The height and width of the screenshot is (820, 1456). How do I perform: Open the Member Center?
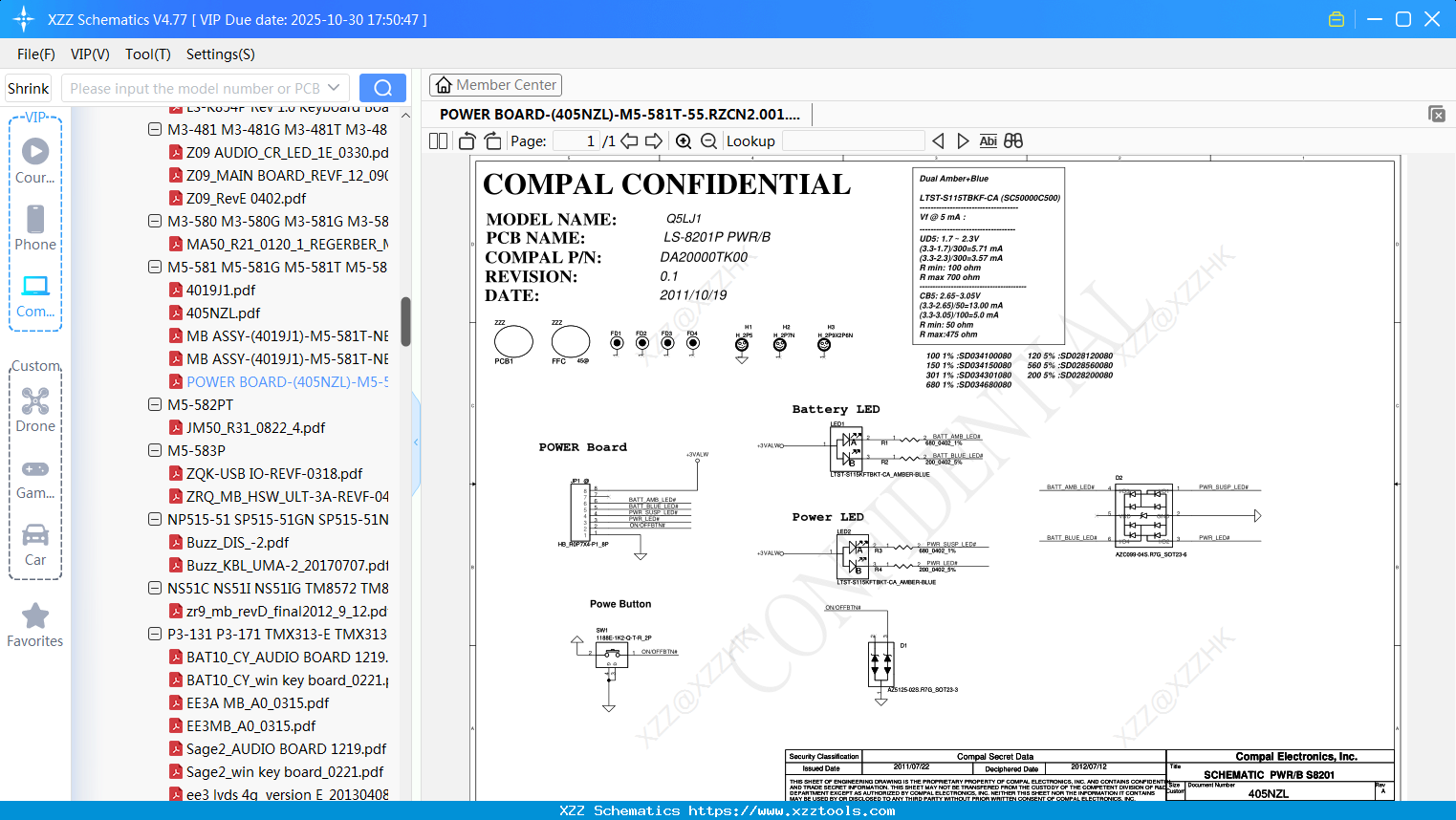(495, 85)
